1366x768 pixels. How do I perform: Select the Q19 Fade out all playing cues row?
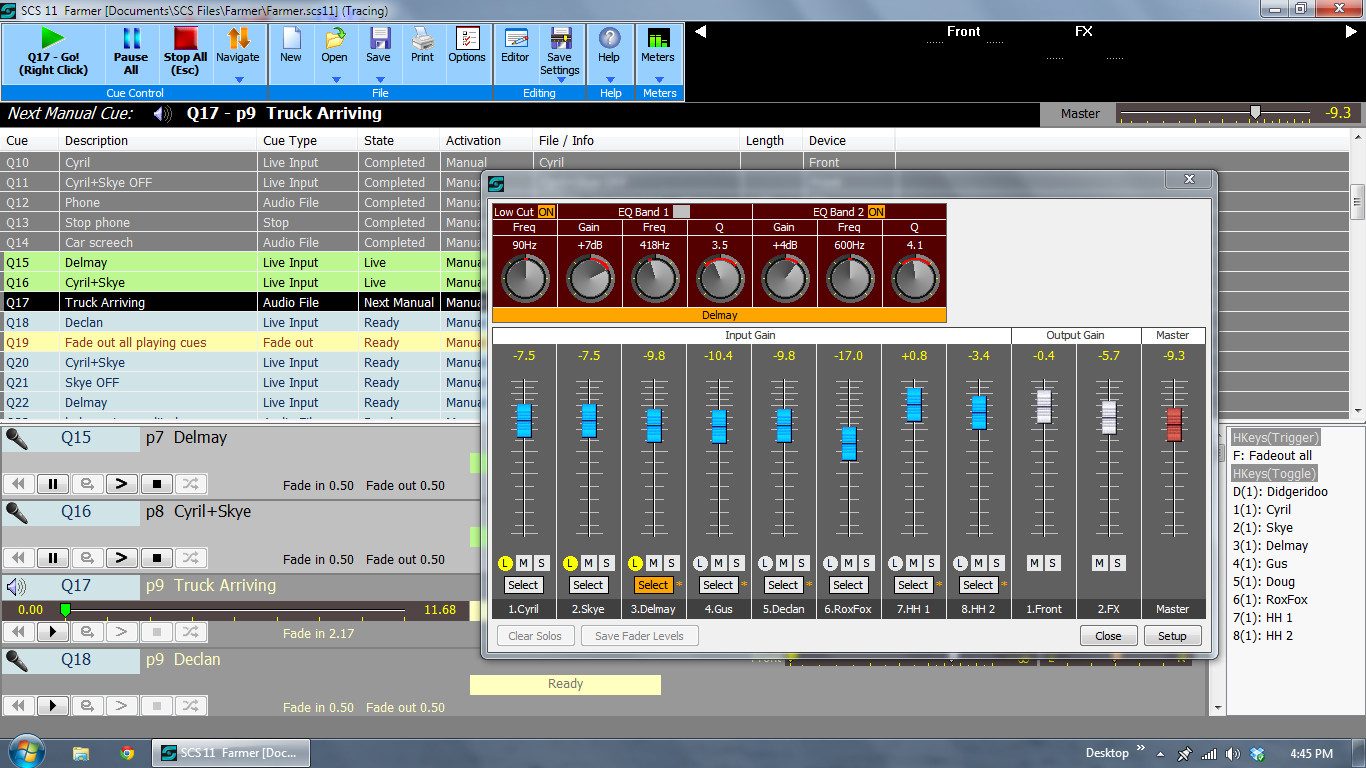point(200,343)
